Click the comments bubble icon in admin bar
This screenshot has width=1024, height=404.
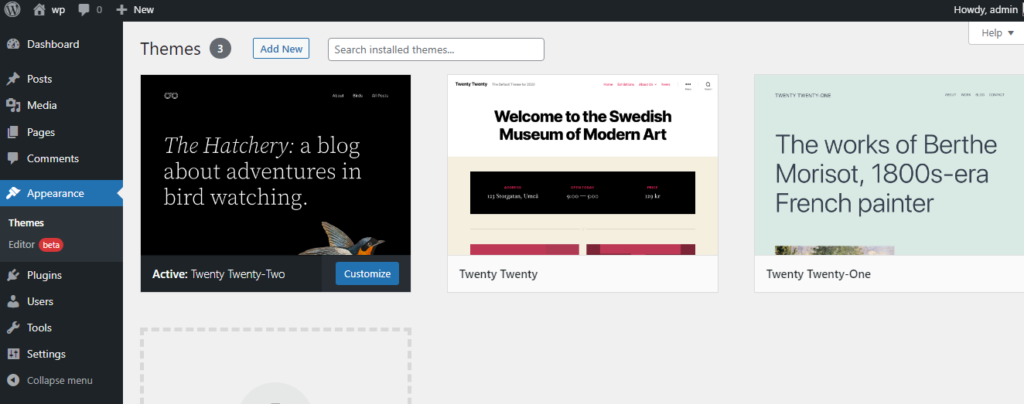(83, 9)
